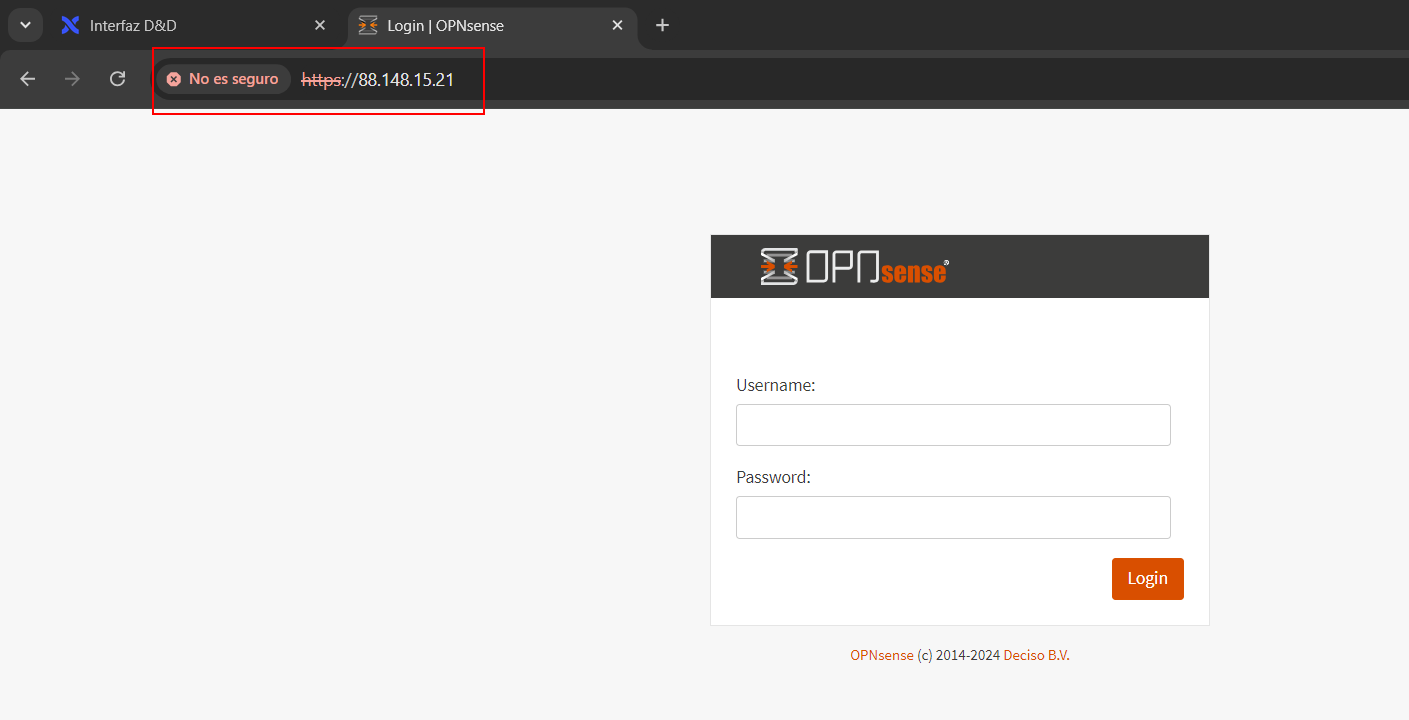The width and height of the screenshot is (1409, 720).
Task: Open the tab search dropdown chevron
Action: pos(25,25)
